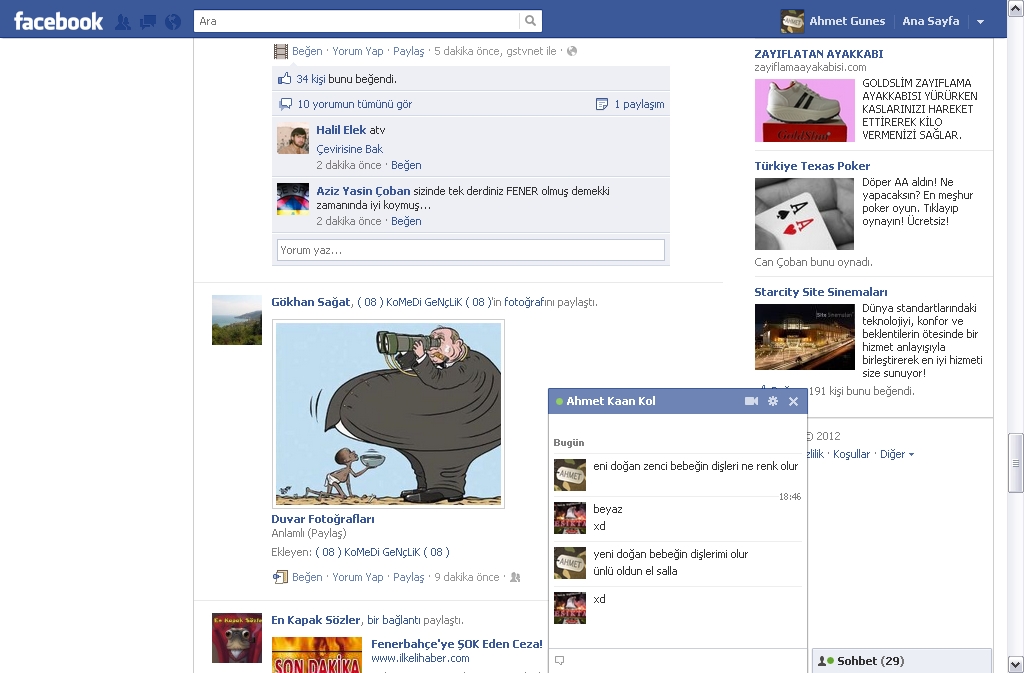Open chat options gear for Ahmet Kaan Kol

point(773,401)
